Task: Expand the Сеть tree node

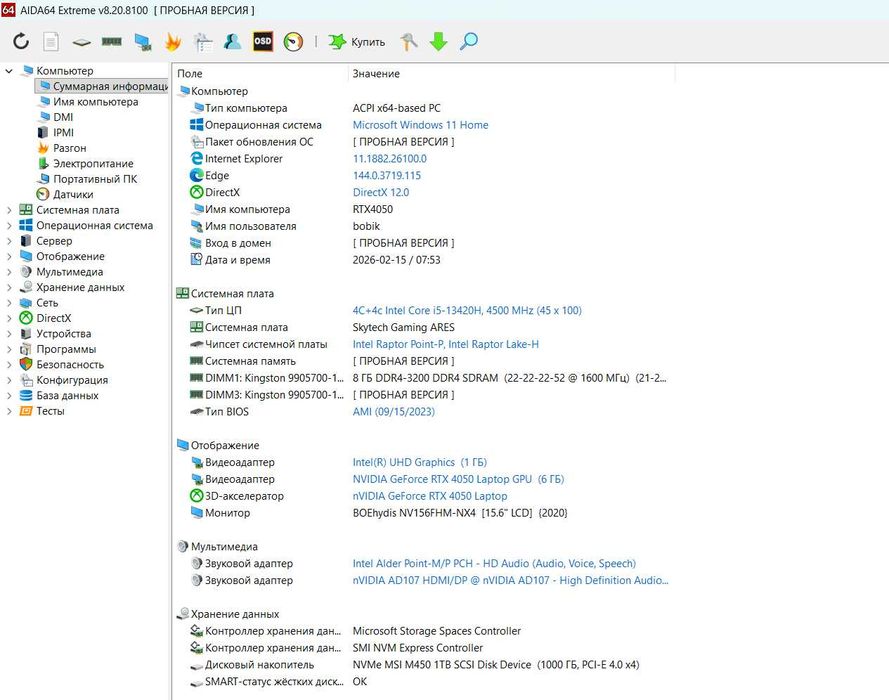Action: (x=9, y=303)
